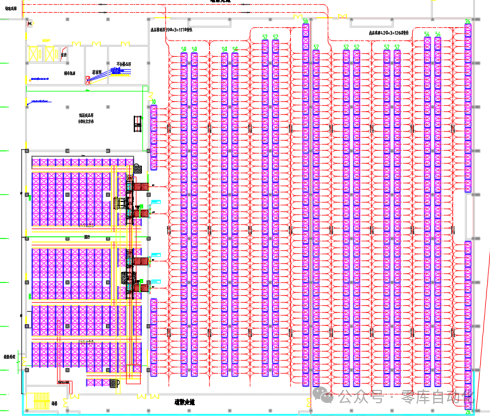Click the cyan tag near the topmost red machine
Image resolution: width=491 pixels, height=417 pixels.
(156, 202)
